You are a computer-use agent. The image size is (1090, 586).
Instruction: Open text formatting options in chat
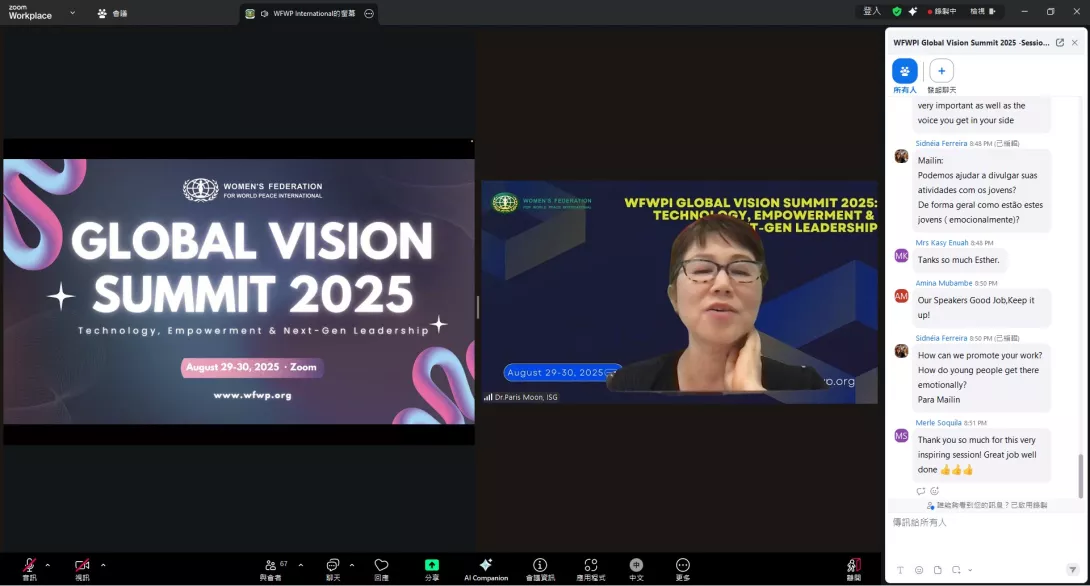click(x=900, y=570)
